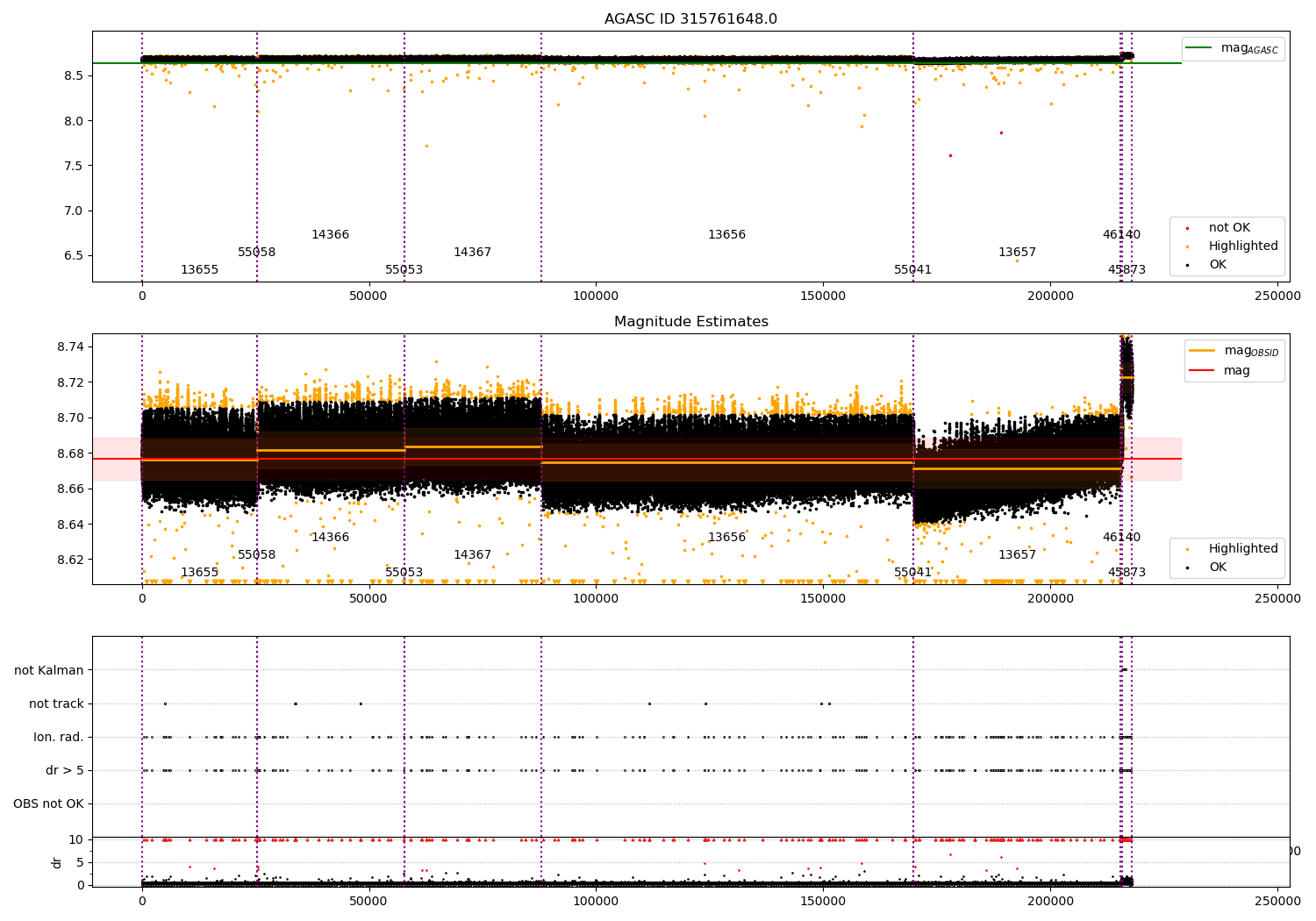Click obsid label 45873 in Magnitude Estimates plot

1126,573
